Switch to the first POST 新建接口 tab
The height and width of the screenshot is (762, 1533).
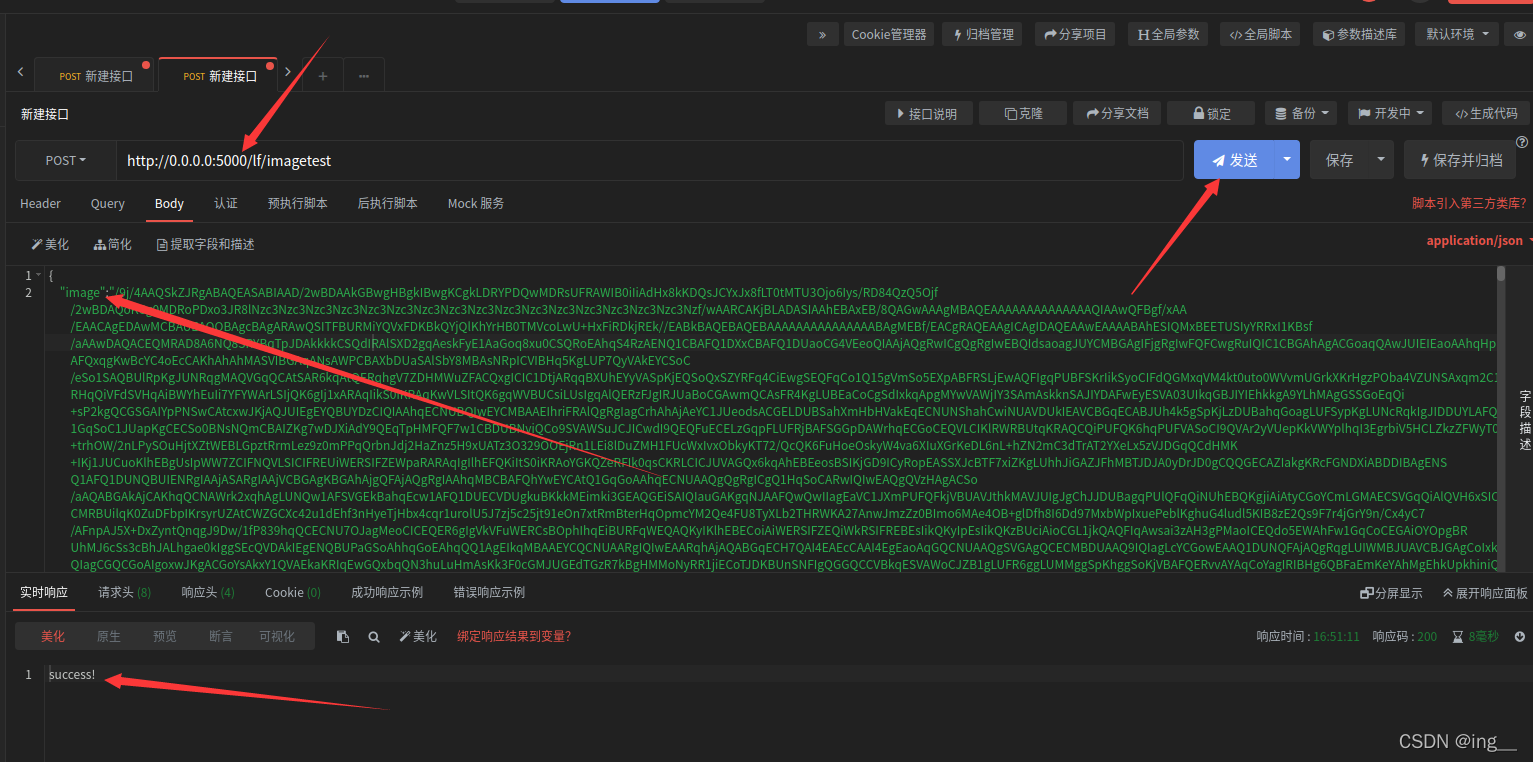point(96,76)
